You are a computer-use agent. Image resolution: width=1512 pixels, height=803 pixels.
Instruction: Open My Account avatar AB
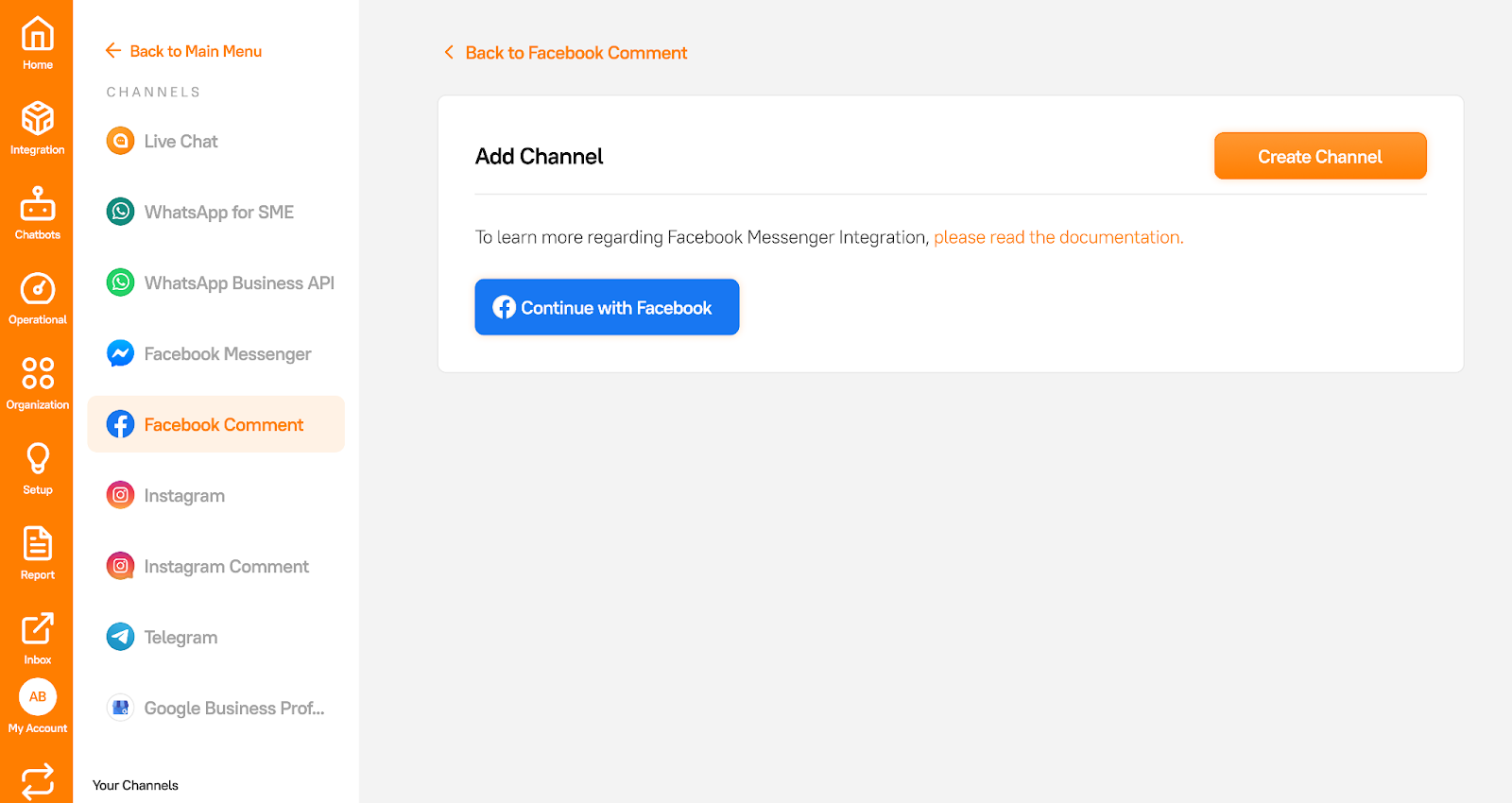[x=38, y=697]
